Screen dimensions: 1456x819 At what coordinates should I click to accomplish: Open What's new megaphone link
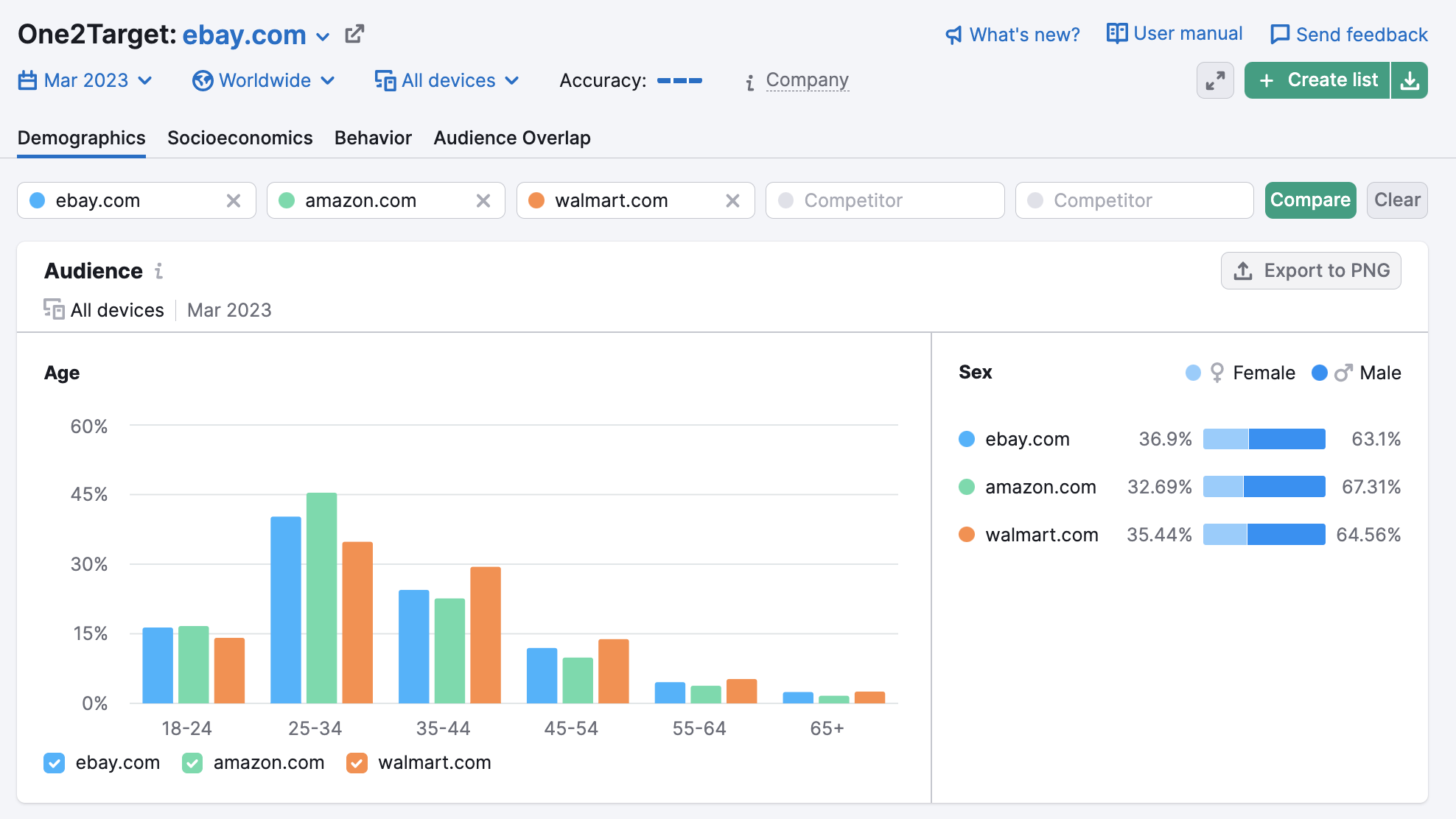(1012, 35)
